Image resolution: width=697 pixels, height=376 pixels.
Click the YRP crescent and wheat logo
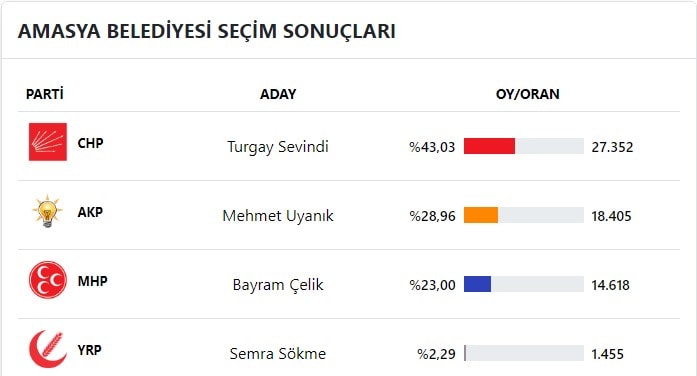pyautogui.click(x=48, y=349)
